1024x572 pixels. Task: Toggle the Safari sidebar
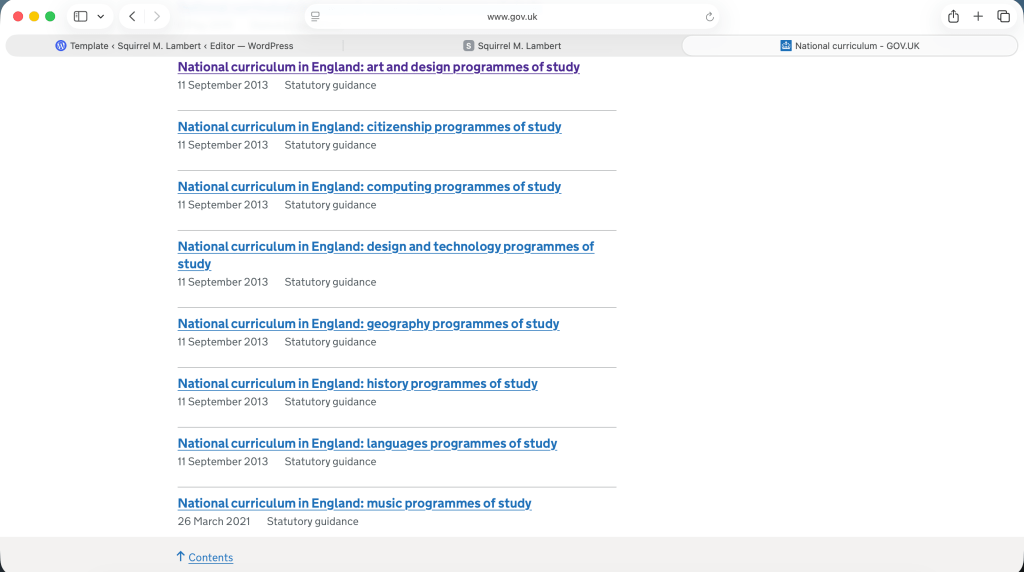80,17
